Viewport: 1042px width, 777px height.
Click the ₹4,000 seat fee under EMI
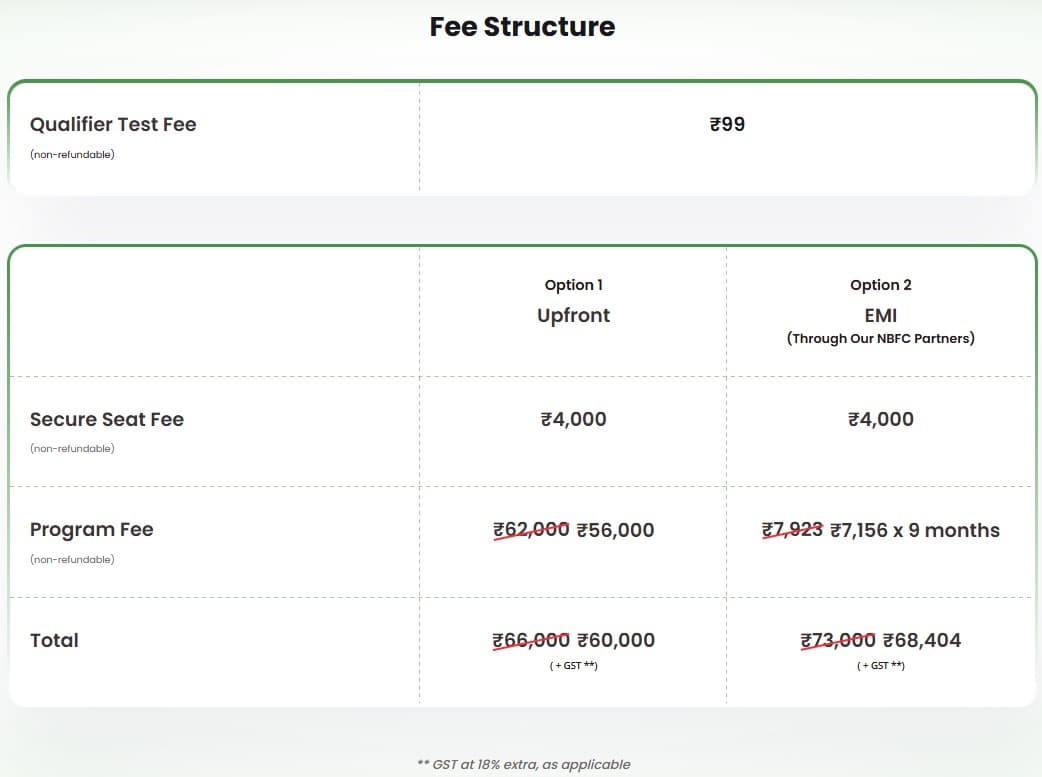[x=880, y=420]
